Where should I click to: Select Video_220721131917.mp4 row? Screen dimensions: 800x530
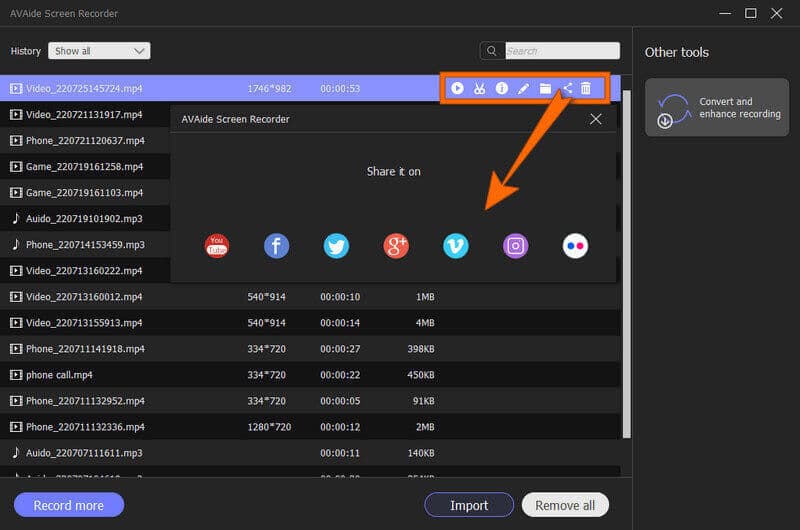click(85, 114)
